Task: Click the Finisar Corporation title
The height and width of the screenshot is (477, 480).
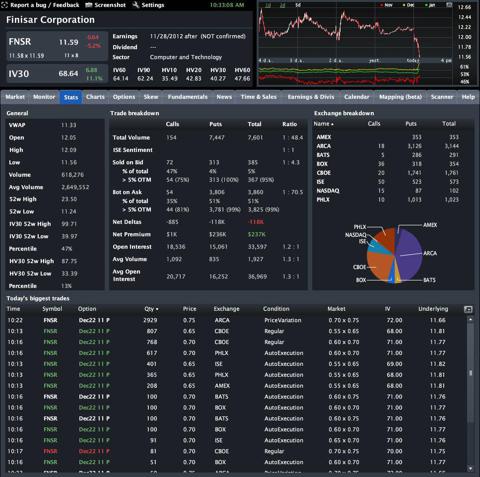Action: 50,20
